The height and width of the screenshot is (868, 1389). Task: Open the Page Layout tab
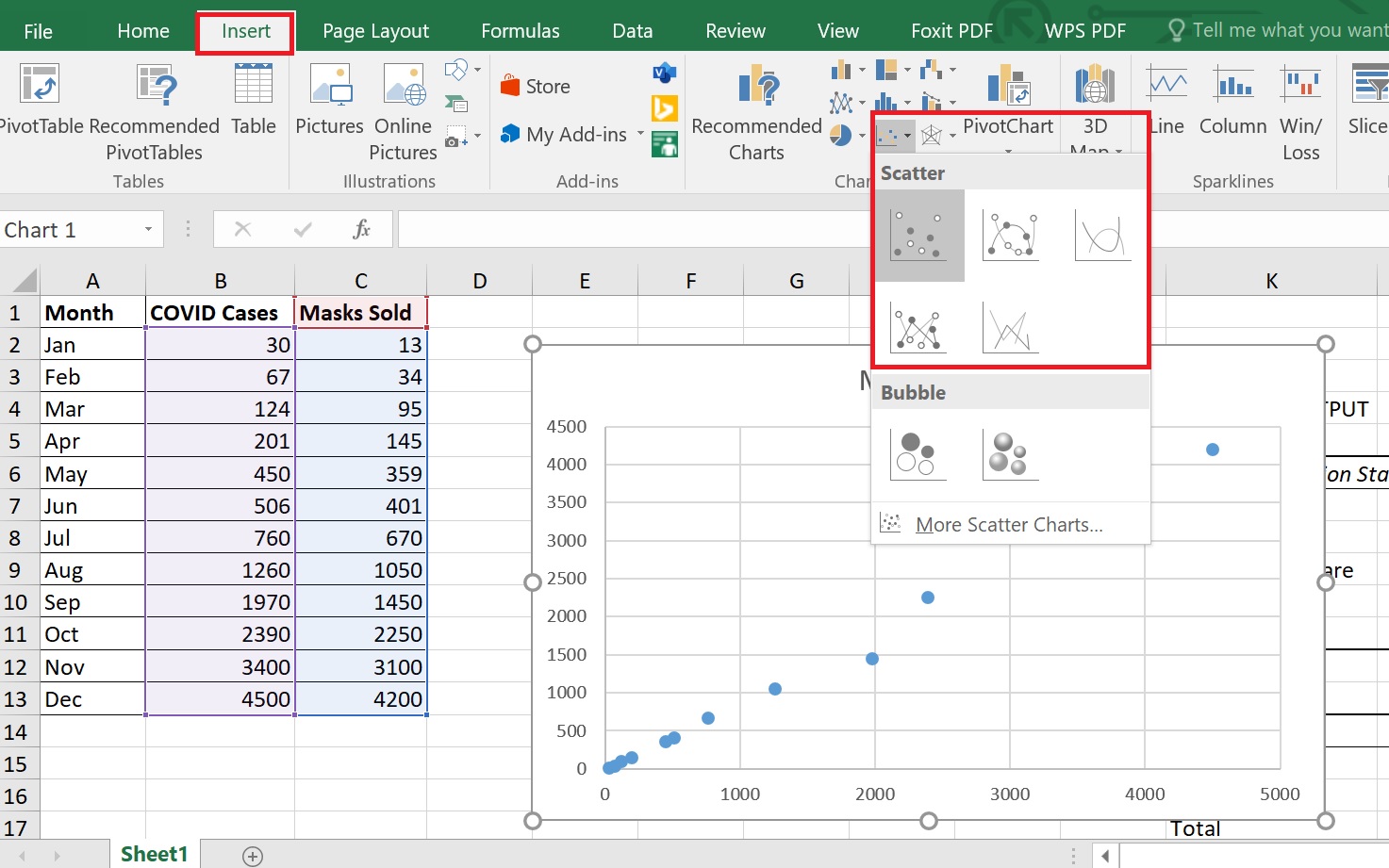[375, 31]
